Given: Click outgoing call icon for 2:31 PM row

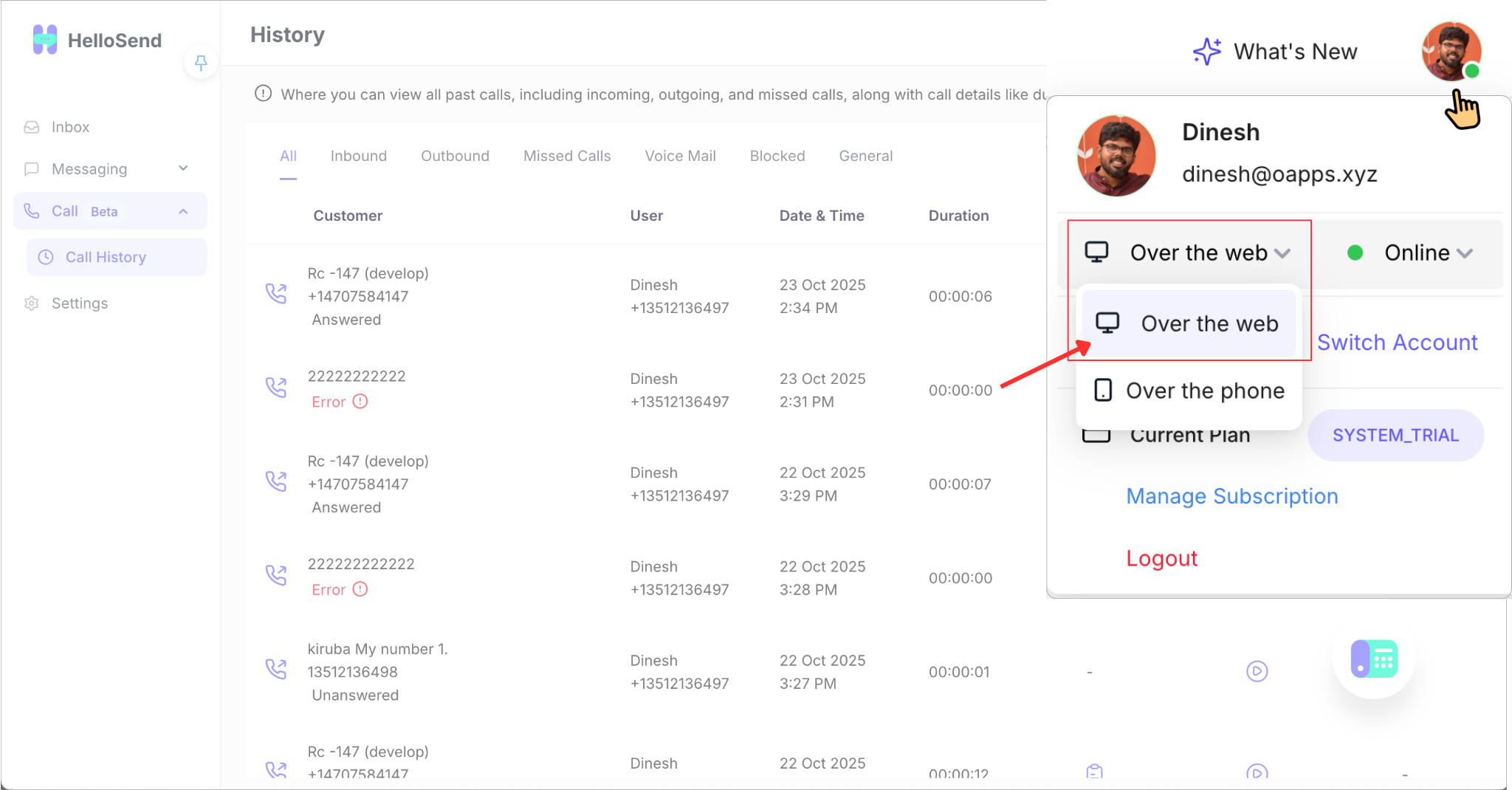Looking at the screenshot, I should pyautogui.click(x=276, y=387).
